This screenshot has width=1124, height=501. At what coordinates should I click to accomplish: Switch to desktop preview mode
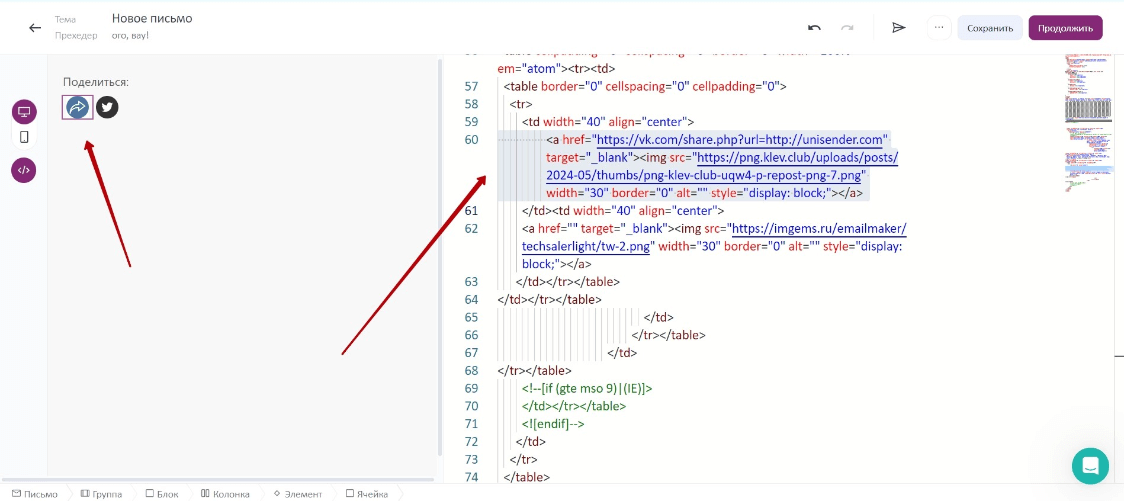24,113
